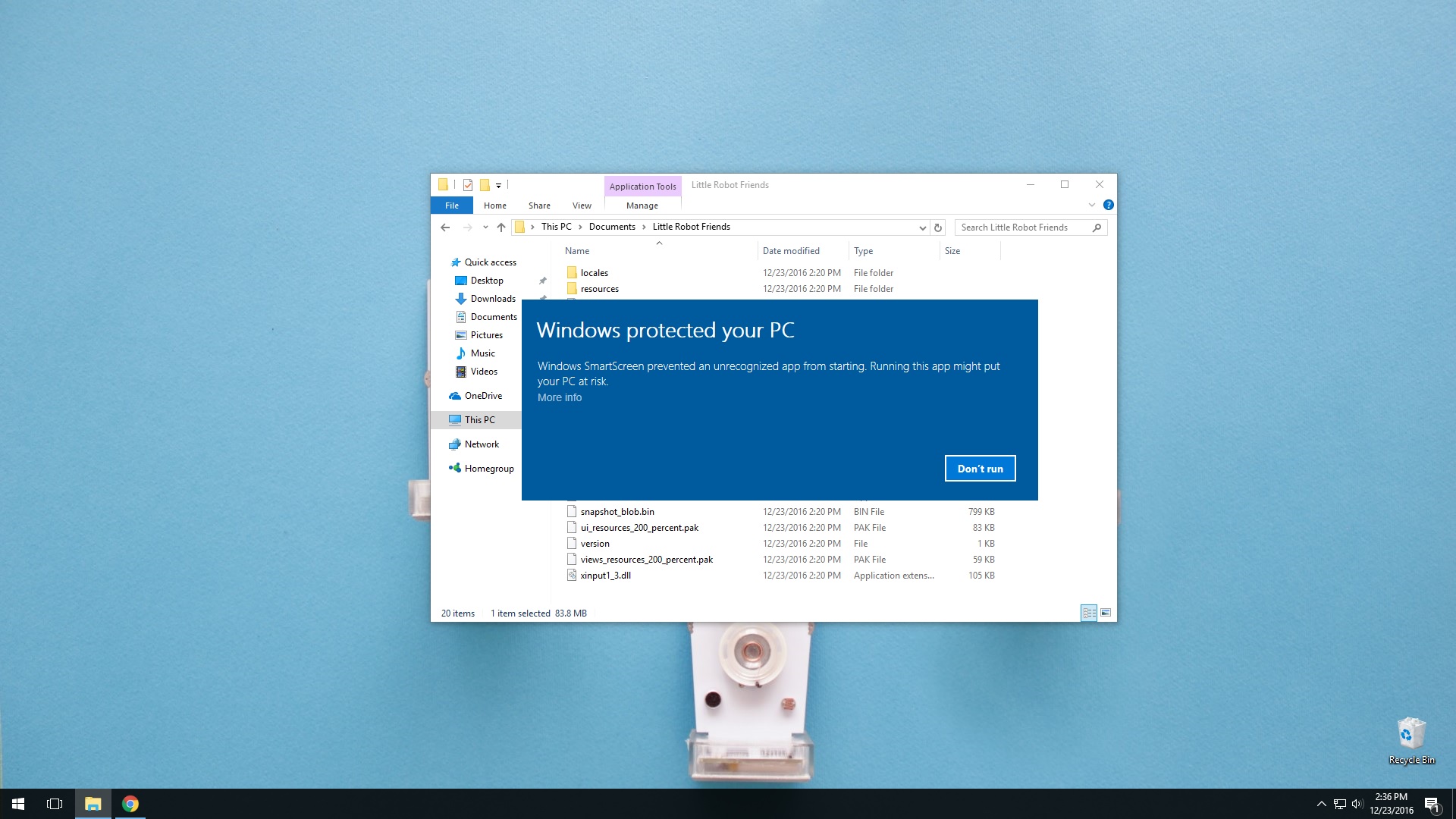Open recent locations dropdown arrow
Viewport: 1456px width, 819px height.
[x=485, y=227]
